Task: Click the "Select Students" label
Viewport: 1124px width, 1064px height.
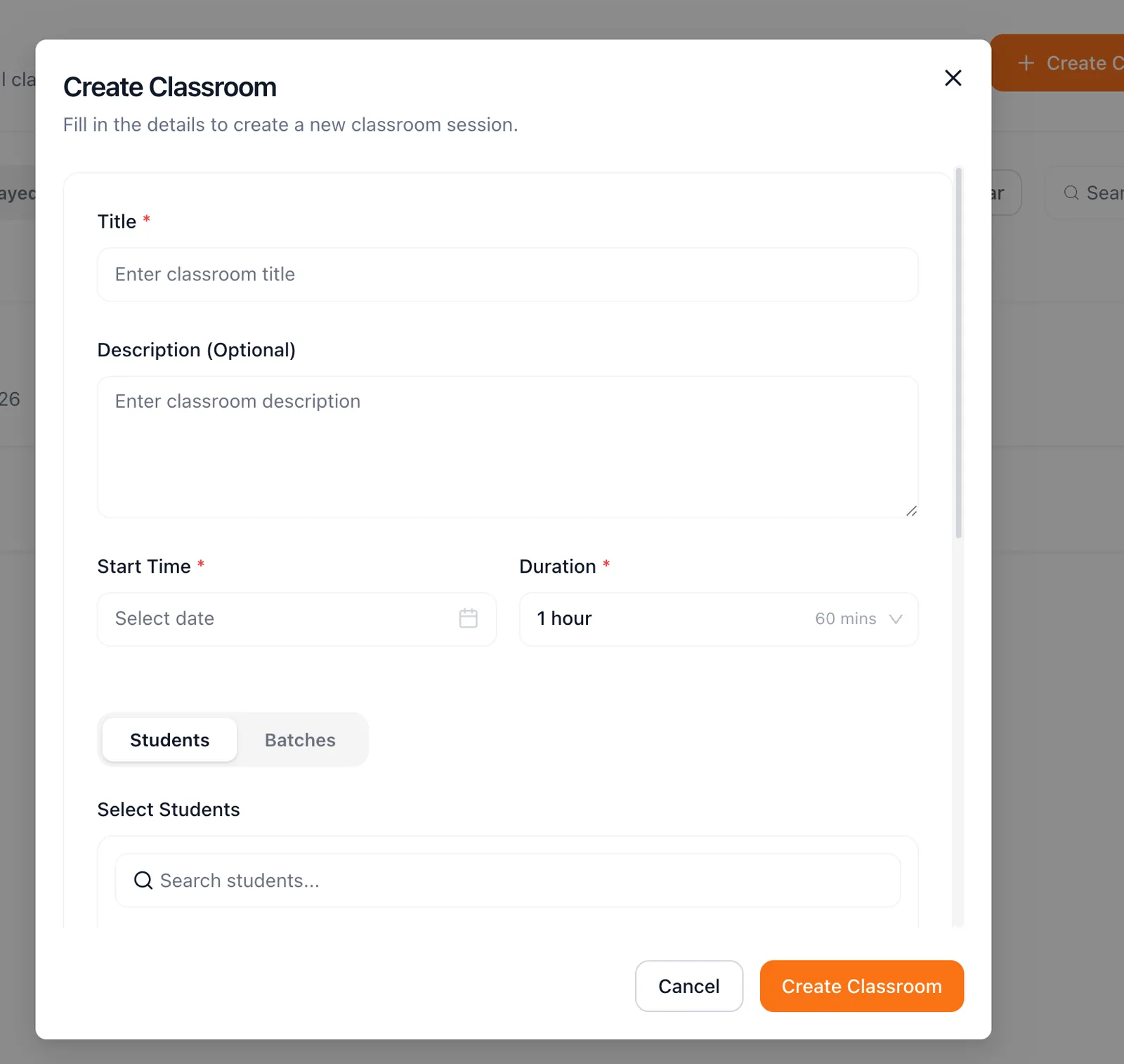Action: 169,810
